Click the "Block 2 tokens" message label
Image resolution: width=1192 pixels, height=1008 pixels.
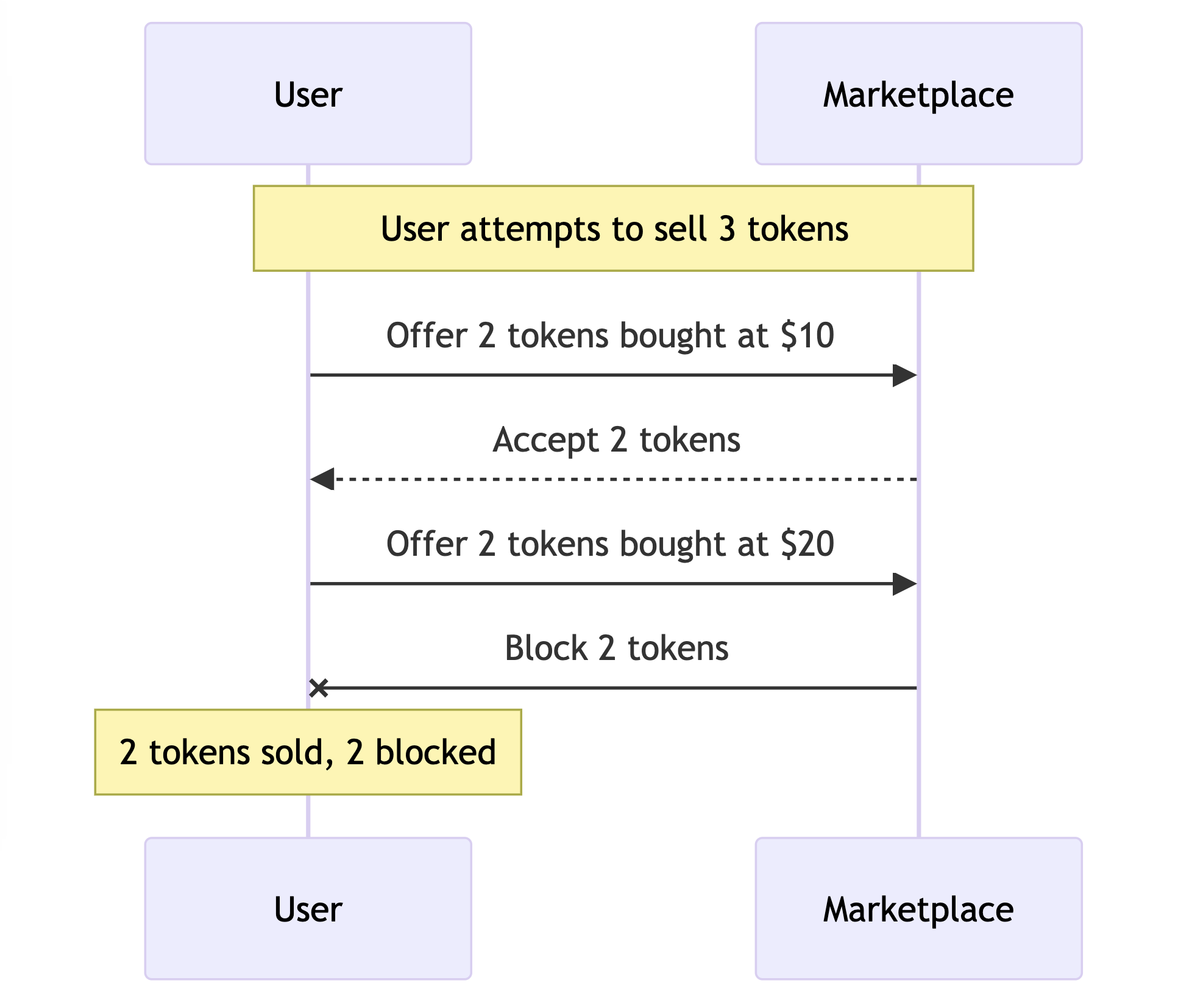[616, 648]
